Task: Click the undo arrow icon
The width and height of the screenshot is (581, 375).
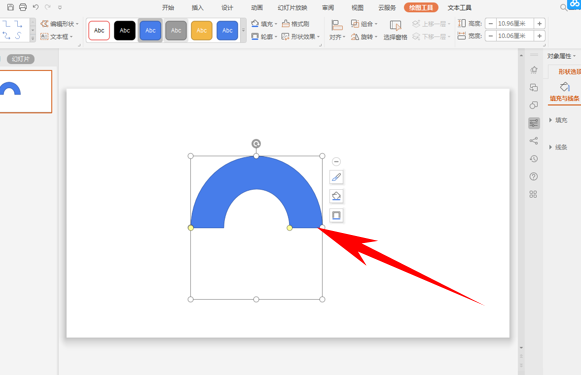Action: click(36, 7)
